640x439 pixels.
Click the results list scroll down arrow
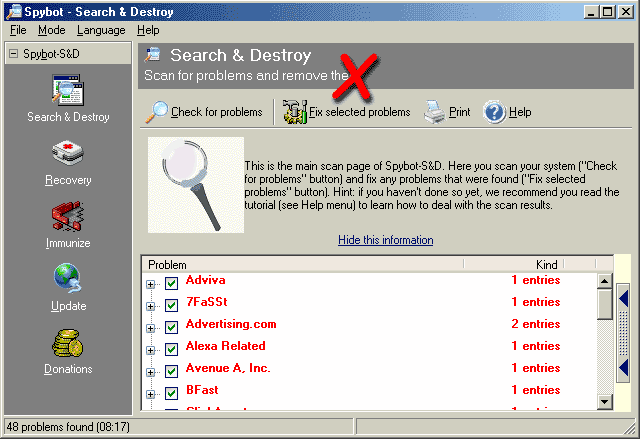pyautogui.click(x=604, y=401)
